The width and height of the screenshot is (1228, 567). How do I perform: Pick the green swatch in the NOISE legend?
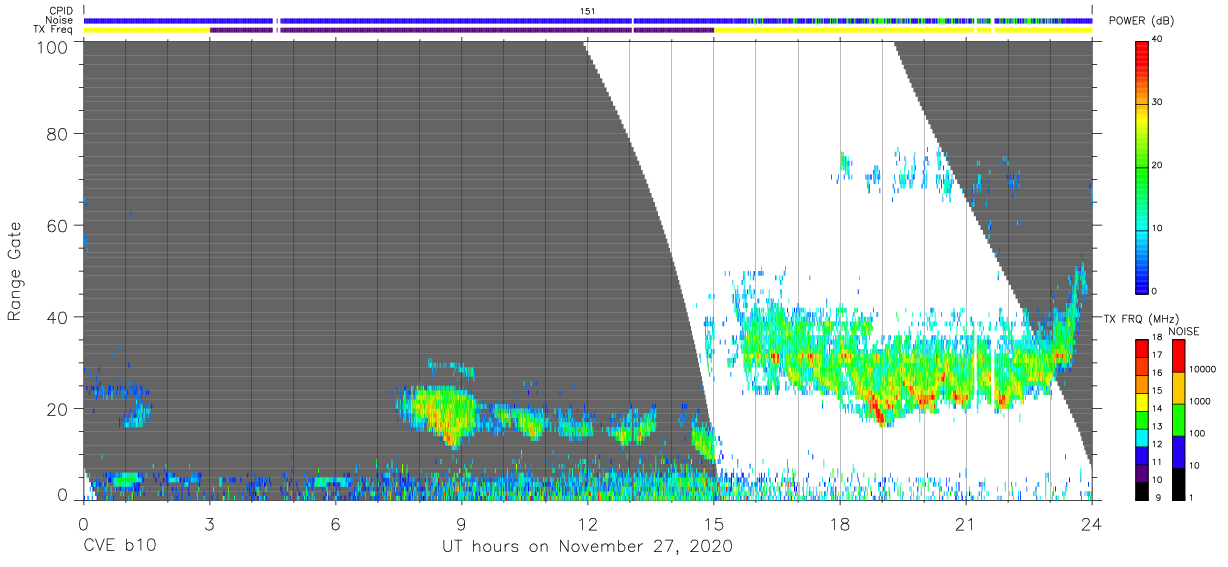pyautogui.click(x=1179, y=420)
